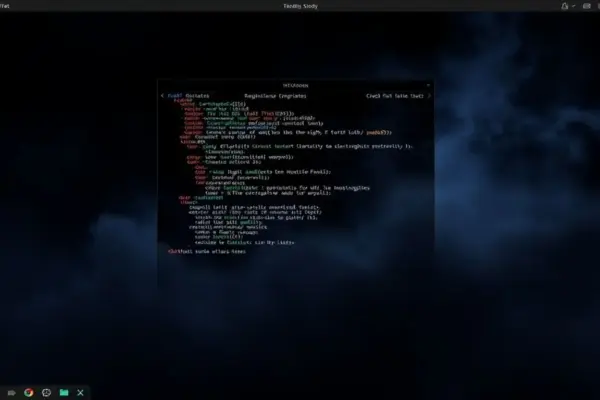
Task: Open the notification bell in the top bar
Action: coord(564,6)
